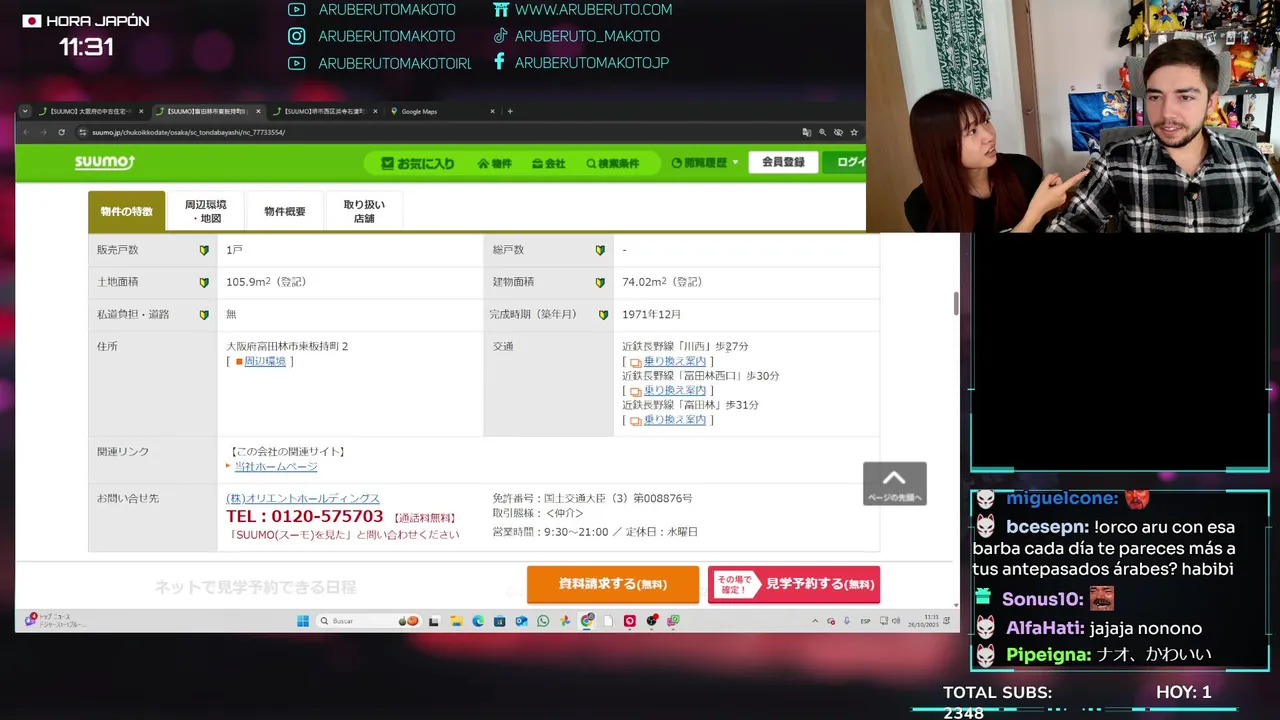The image size is (1280, 720).
Task: Click the zoom magnifier icon in address bar
Action: click(x=823, y=132)
